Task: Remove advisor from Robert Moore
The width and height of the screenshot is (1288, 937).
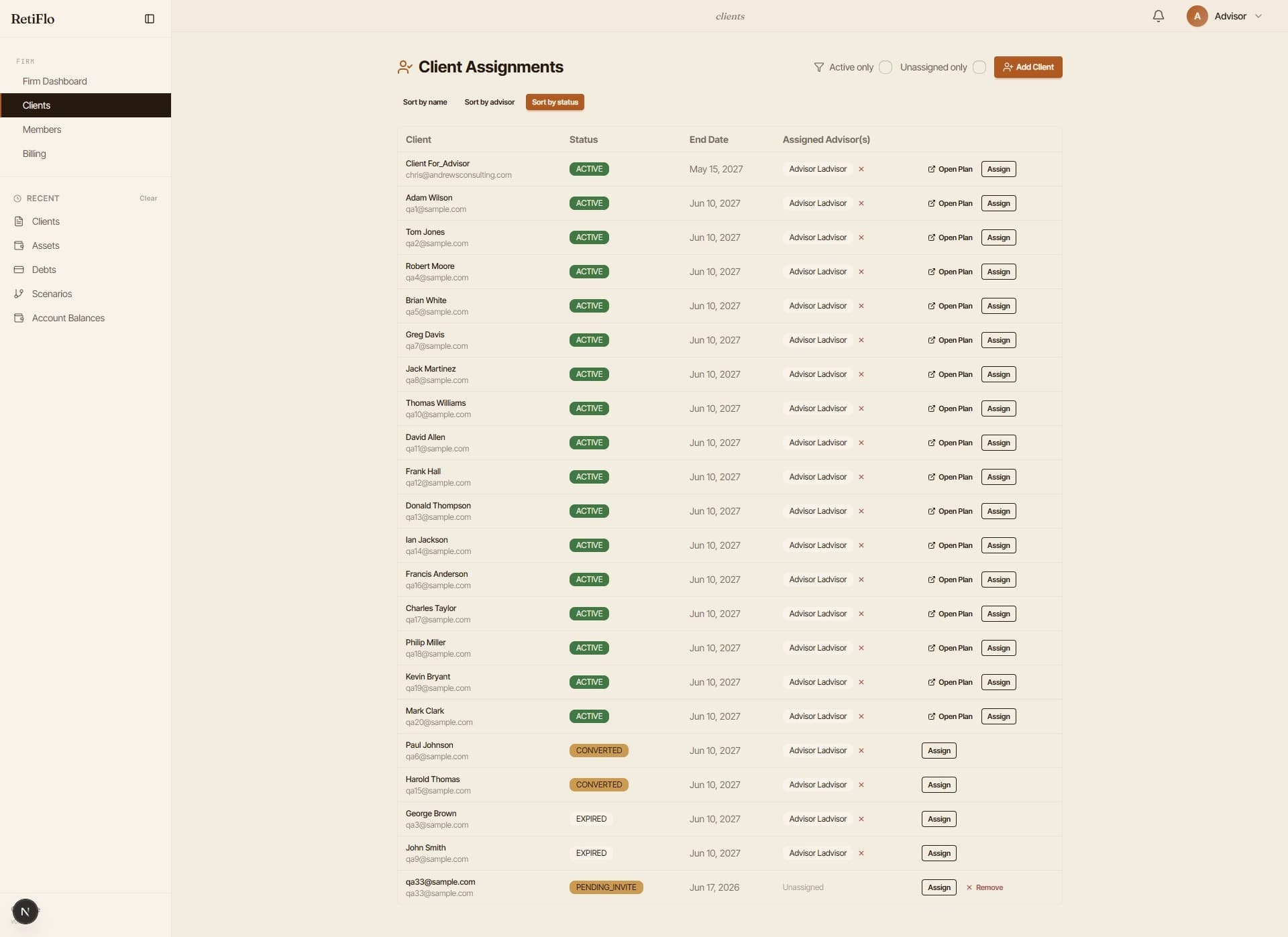Action: coord(861,272)
